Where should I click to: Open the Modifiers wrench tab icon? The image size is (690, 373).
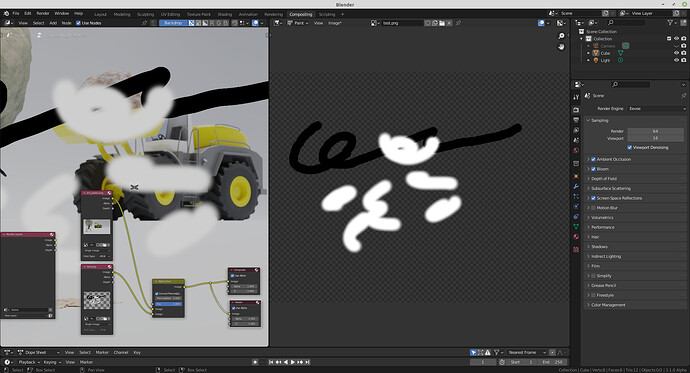[x=576, y=186]
